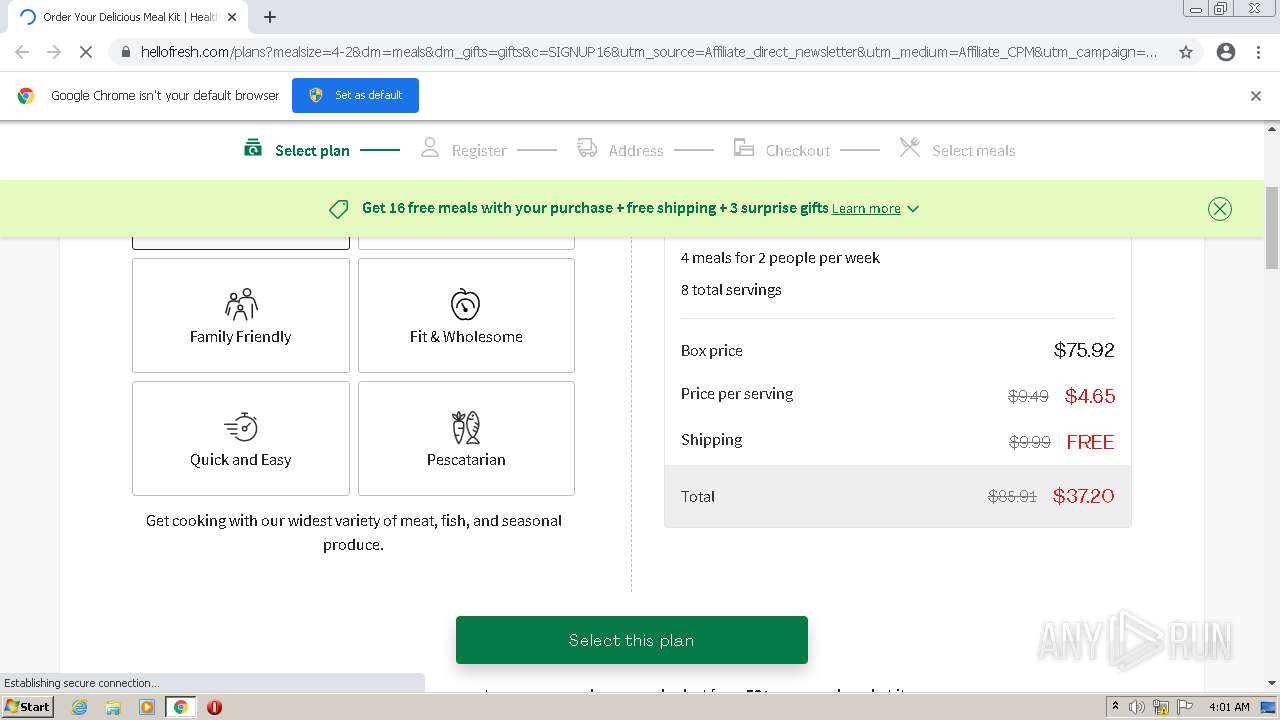This screenshot has height=720, width=1280.
Task: Choose the Quick and Easy preference card
Action: point(241,438)
